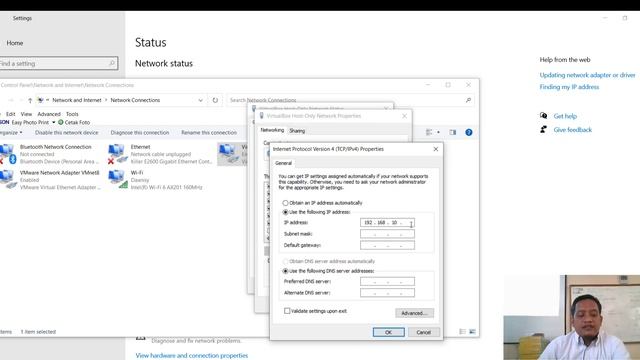Screen dimensions: 640x360
Task: Click the up-folder arrow in Network Connections
Action: coord(30,100)
